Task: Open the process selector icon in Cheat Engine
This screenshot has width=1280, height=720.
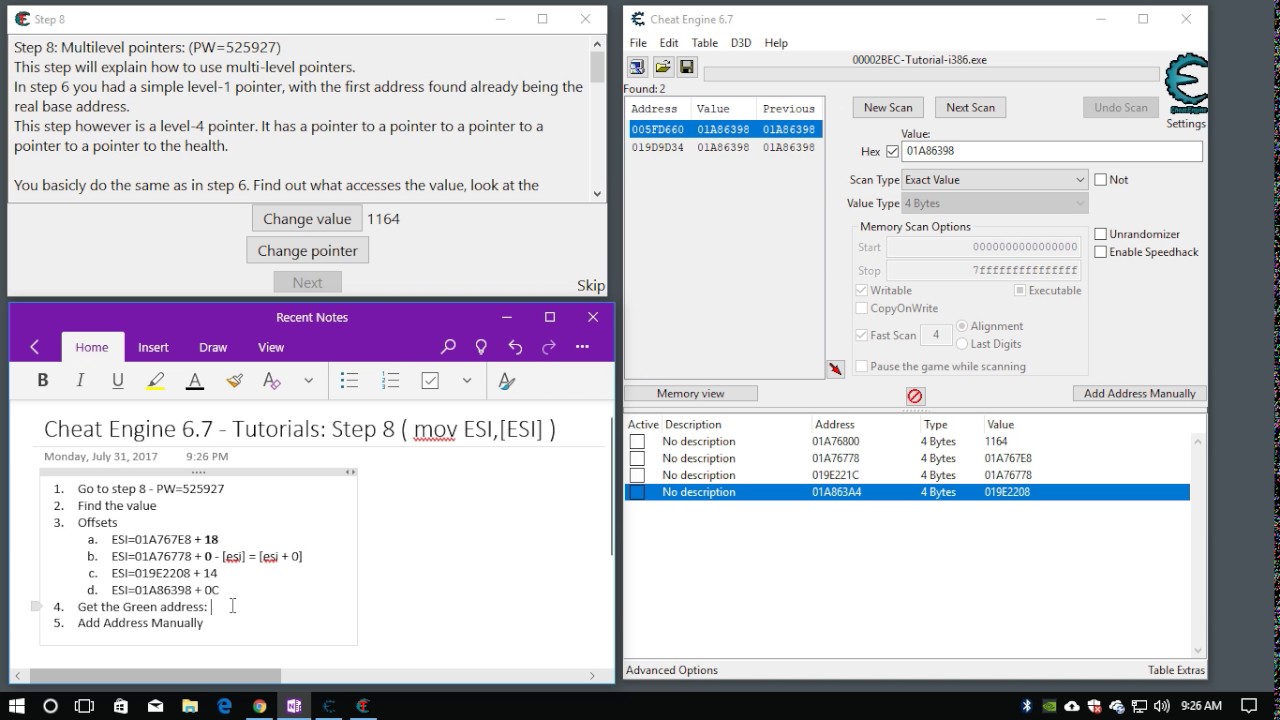Action: [x=637, y=67]
